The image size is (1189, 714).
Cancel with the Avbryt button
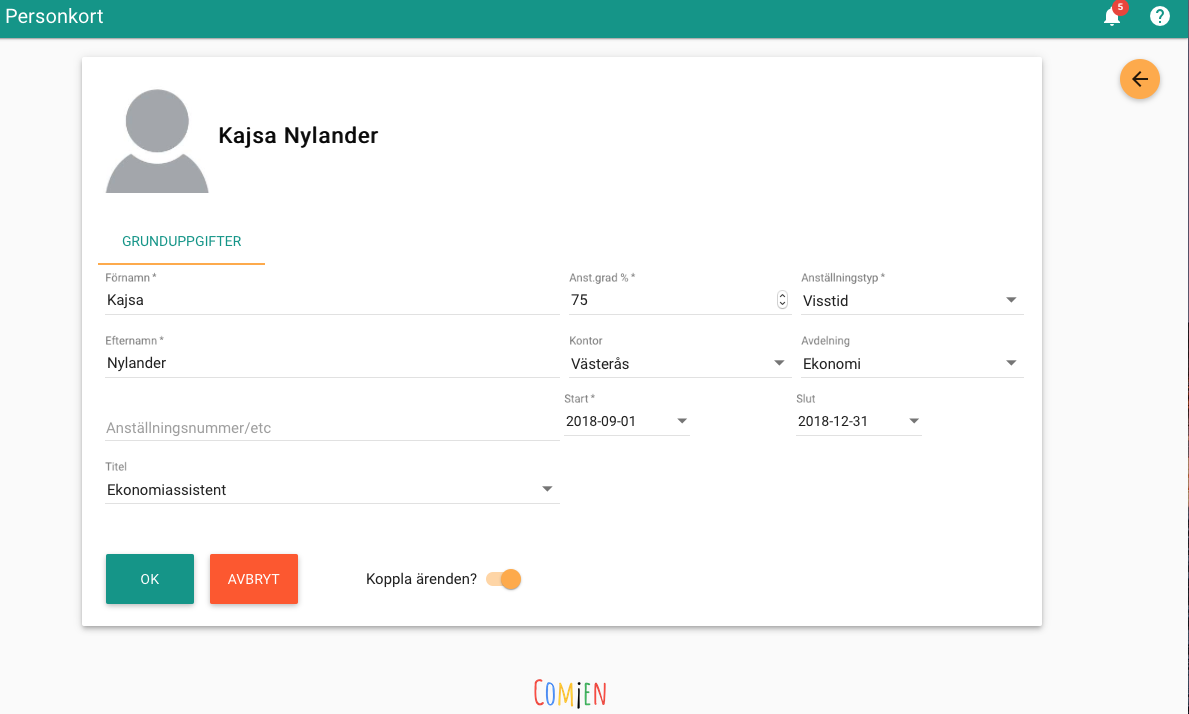pos(253,579)
